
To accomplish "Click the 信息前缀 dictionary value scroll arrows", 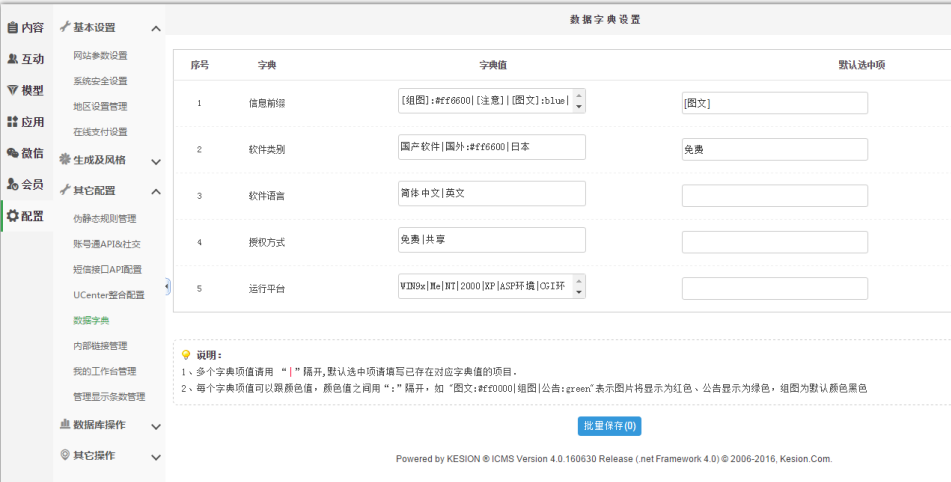I will coord(579,100).
